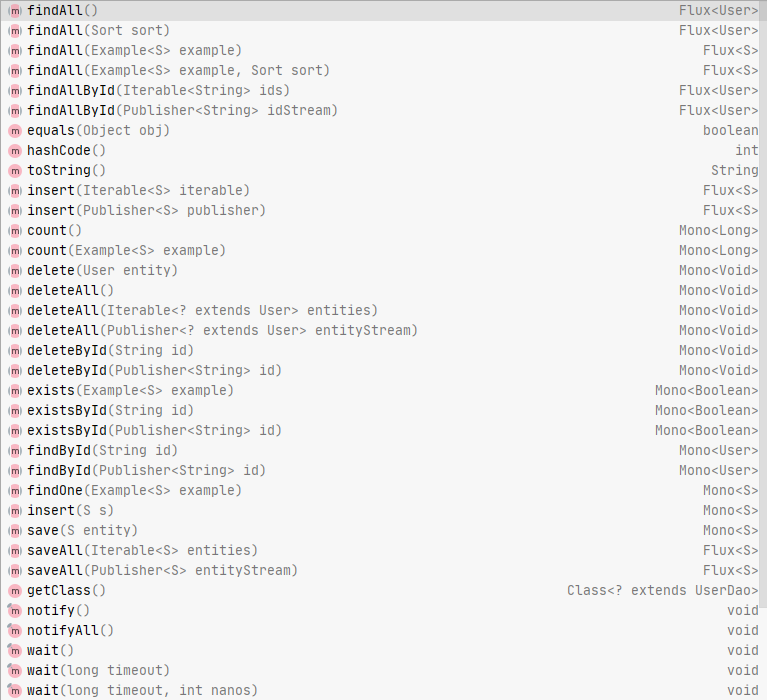This screenshot has width=767, height=700.
Task: Click the method icon next to getClass()
Action: pos(14,590)
